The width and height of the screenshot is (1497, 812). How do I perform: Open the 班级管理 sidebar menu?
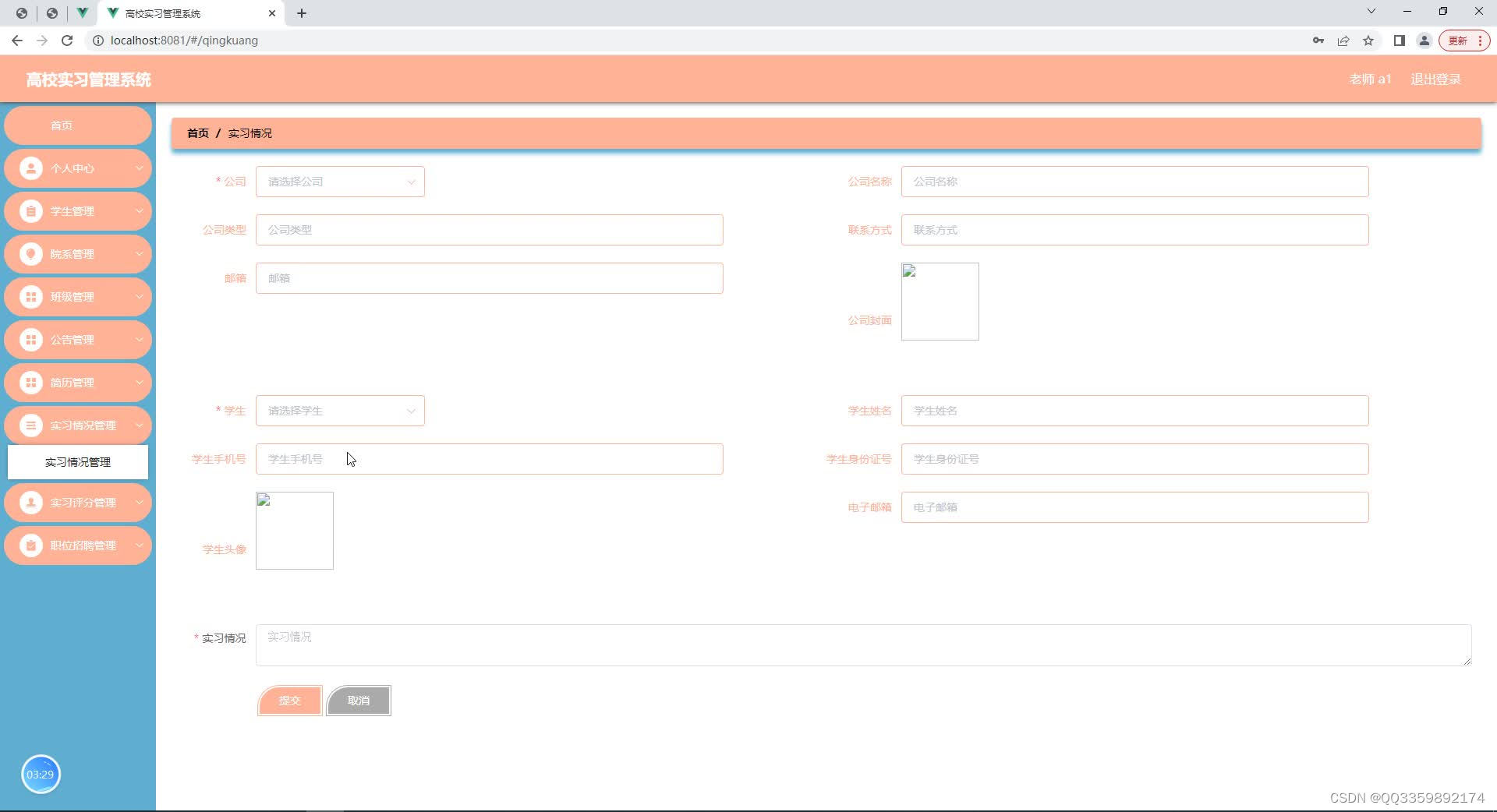tap(78, 297)
